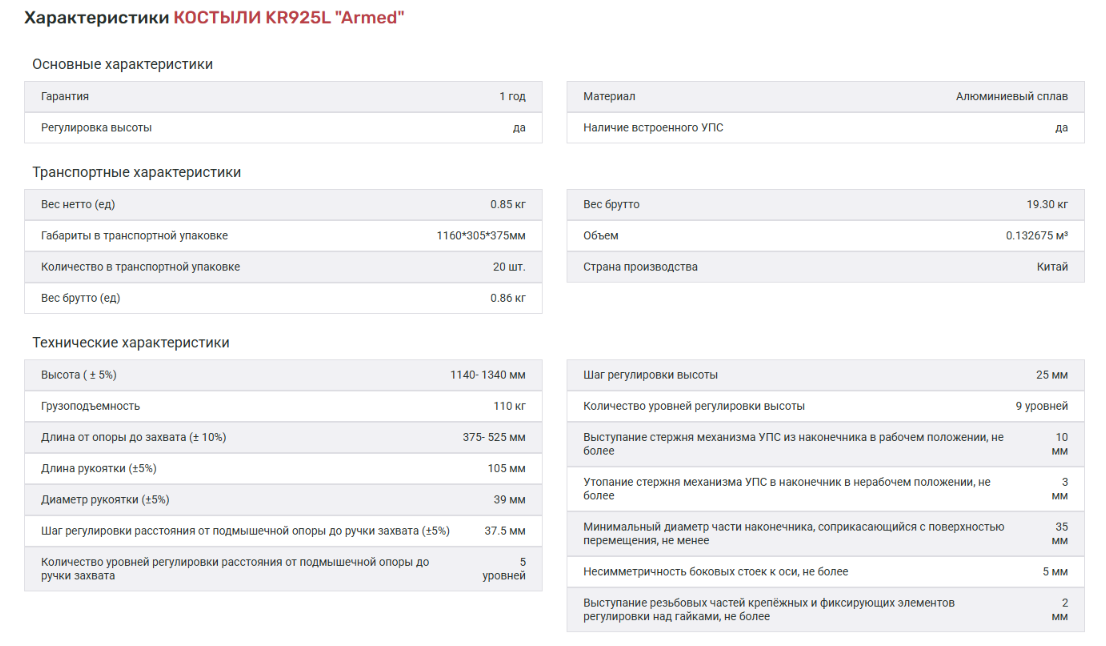Click the Количество в транспортной упаковке label
The width and height of the screenshot is (1106, 646).
(140, 267)
